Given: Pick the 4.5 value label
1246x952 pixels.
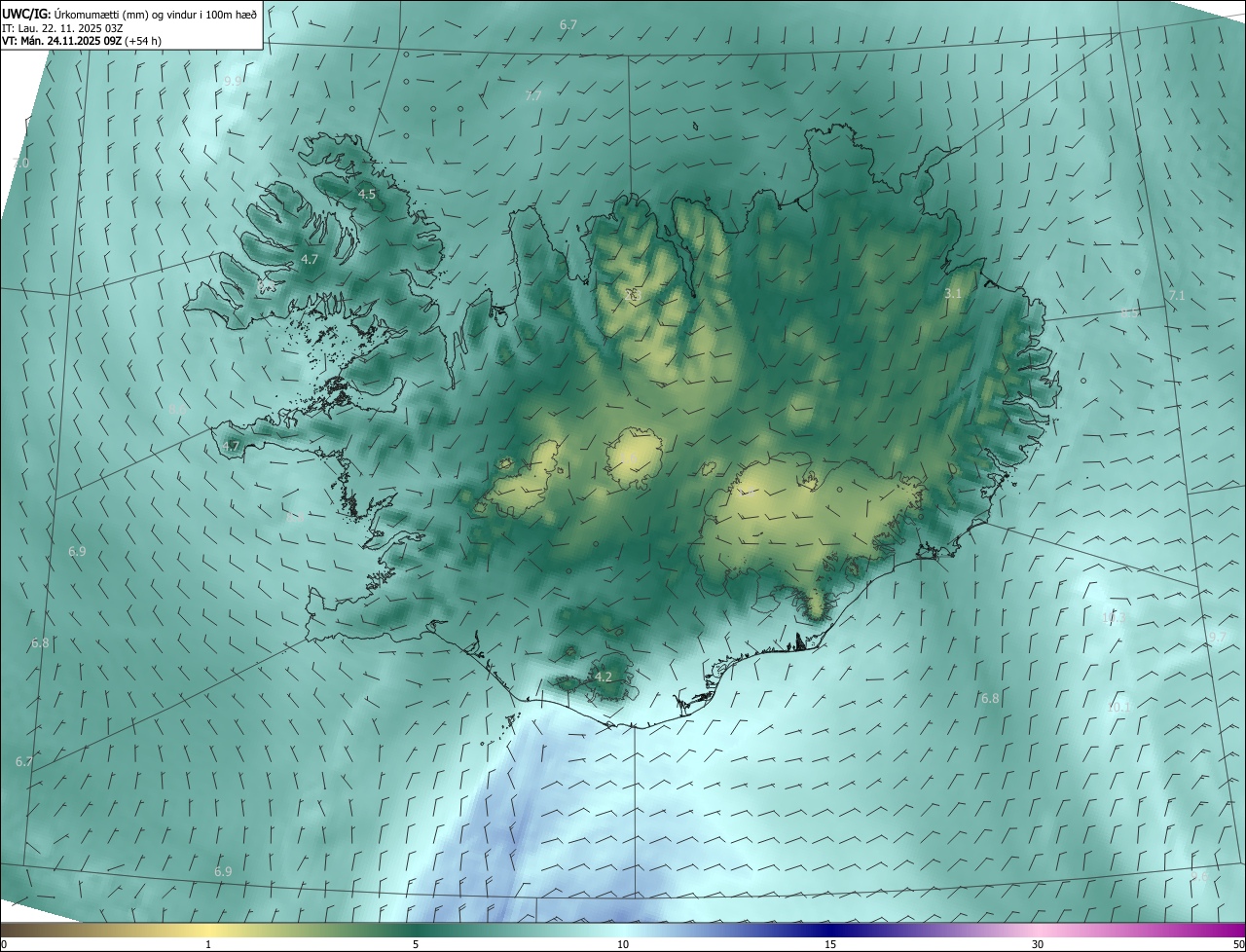Looking at the screenshot, I should (x=367, y=195).
